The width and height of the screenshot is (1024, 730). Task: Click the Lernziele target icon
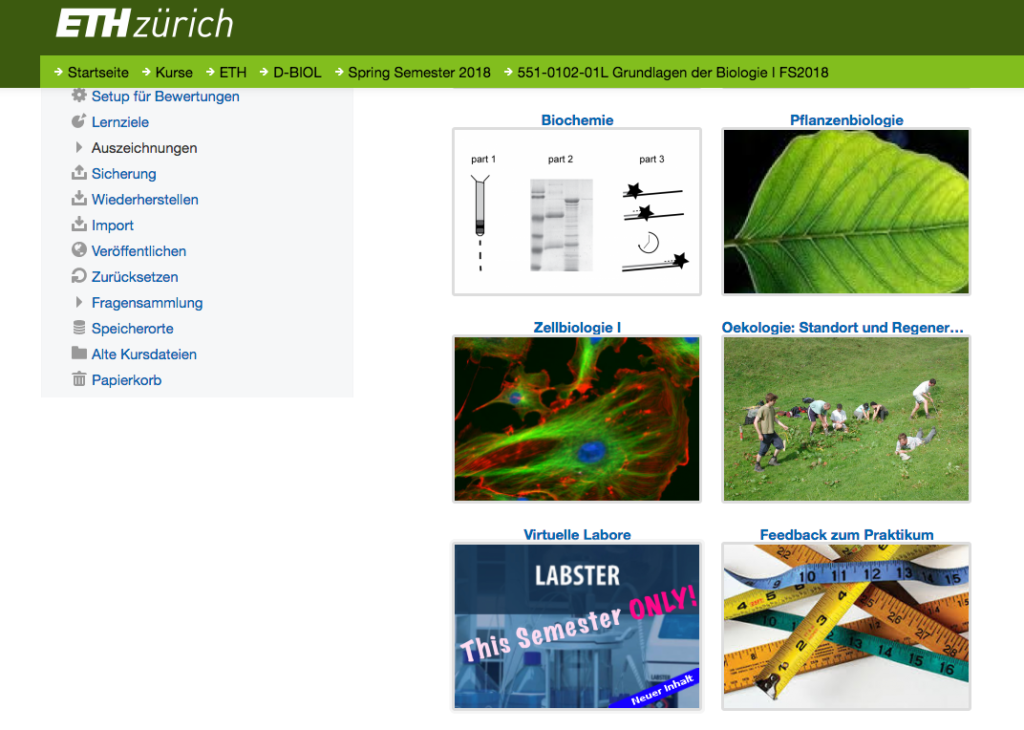tap(79, 121)
